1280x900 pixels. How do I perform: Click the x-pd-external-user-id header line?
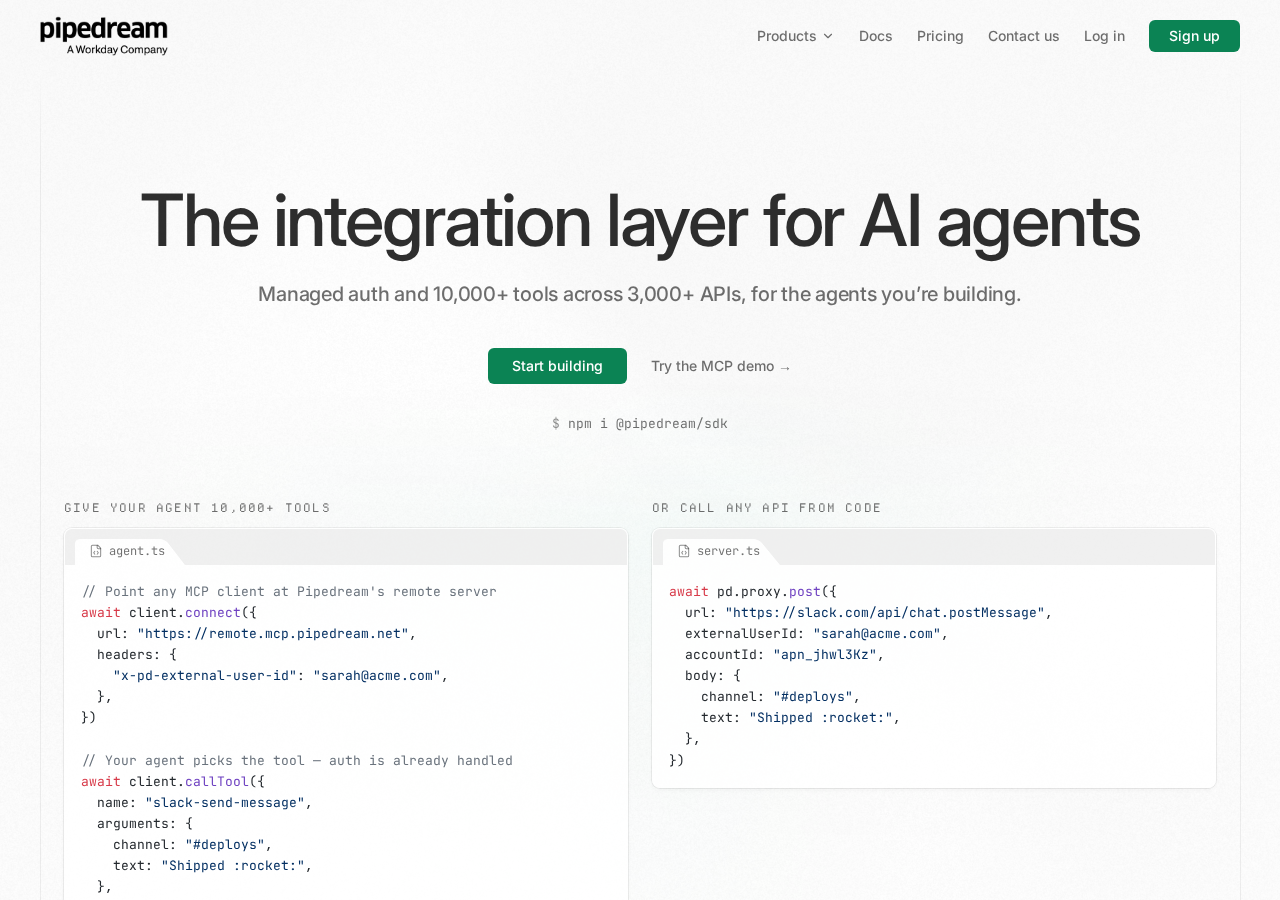[281, 676]
